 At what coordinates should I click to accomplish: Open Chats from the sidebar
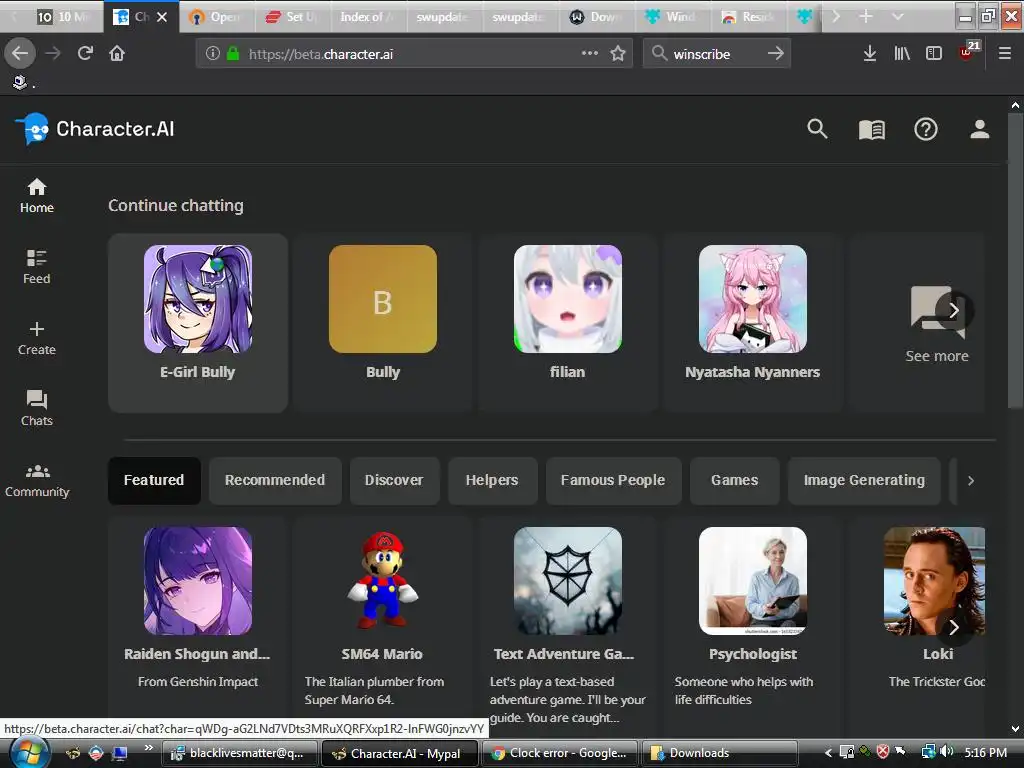pyautogui.click(x=37, y=409)
